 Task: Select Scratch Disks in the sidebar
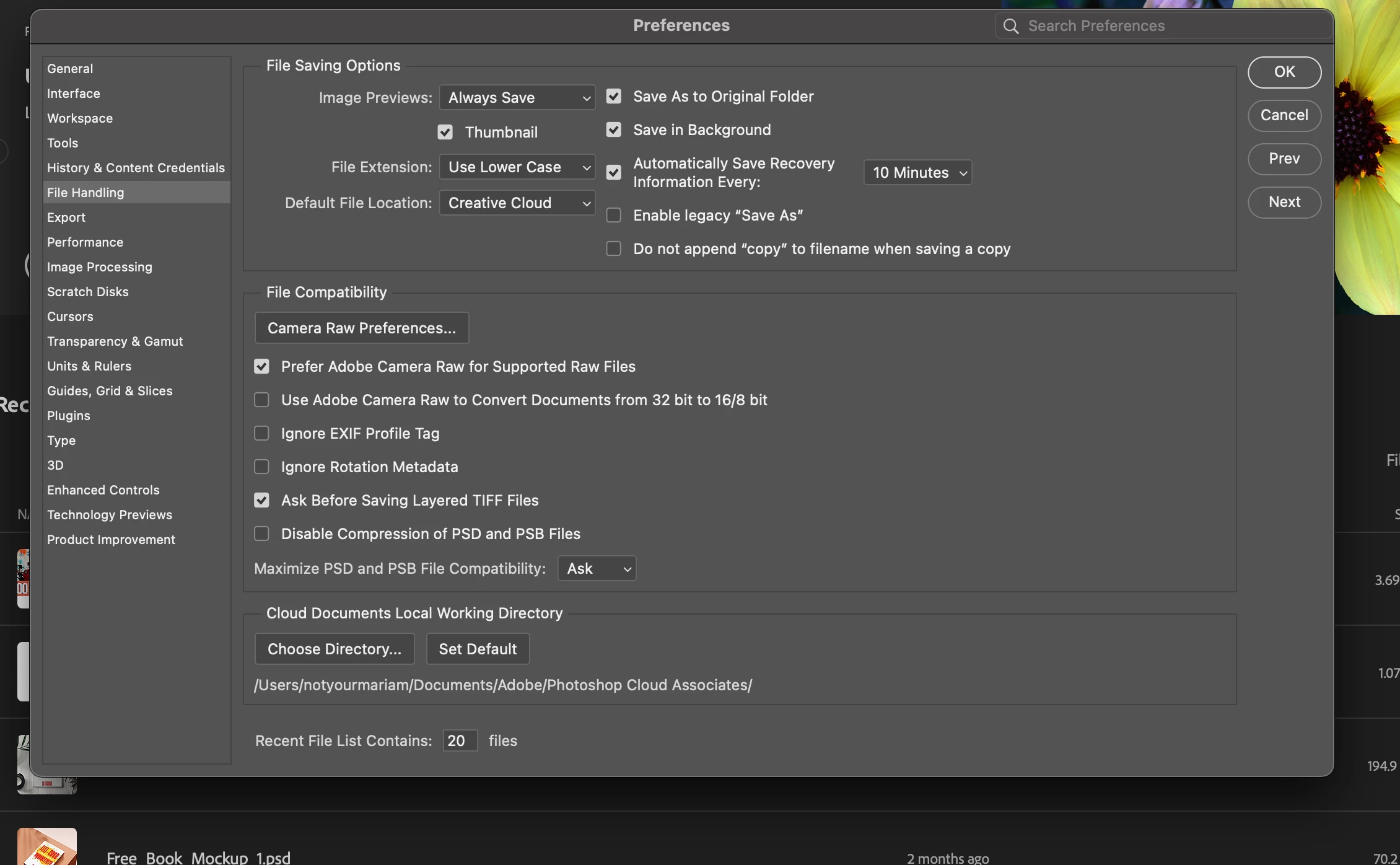click(87, 292)
